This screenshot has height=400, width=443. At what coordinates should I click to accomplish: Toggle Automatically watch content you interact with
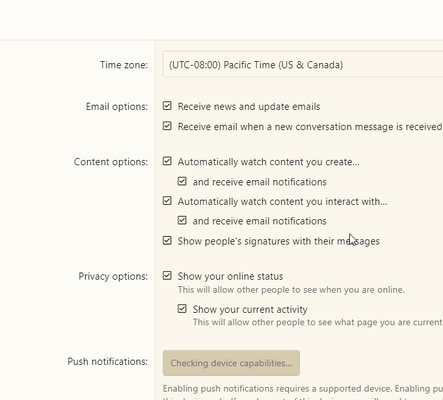[x=167, y=201]
